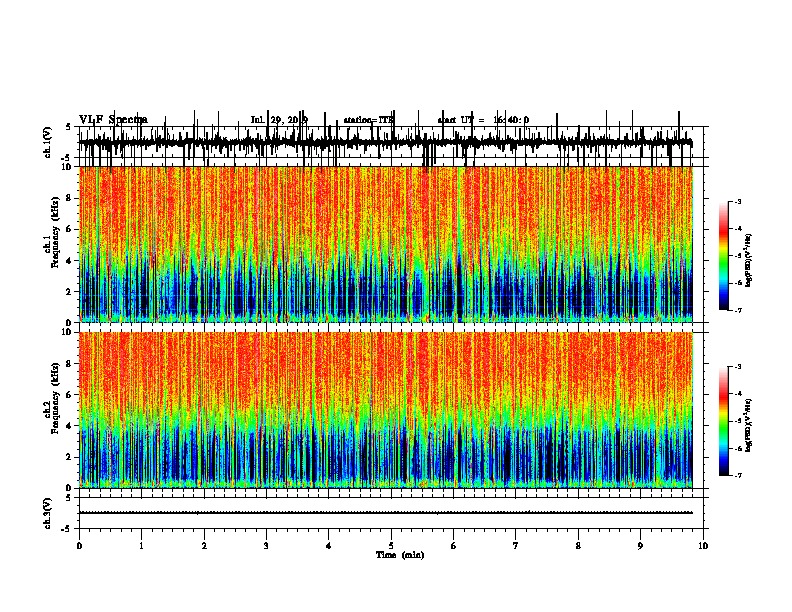
Task: Click the 'start UT = 16:40:0' header text
Action: [x=483, y=120]
